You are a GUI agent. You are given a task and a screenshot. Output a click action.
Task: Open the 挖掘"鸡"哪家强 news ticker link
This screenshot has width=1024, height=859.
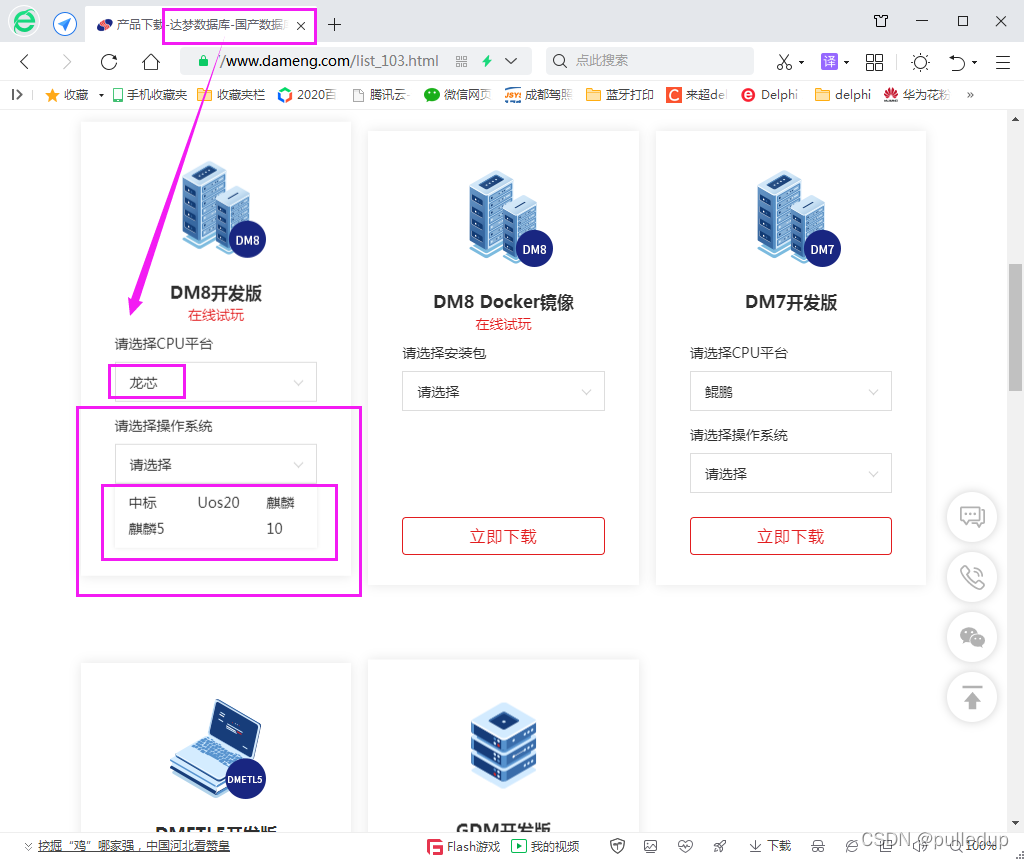pos(133,846)
